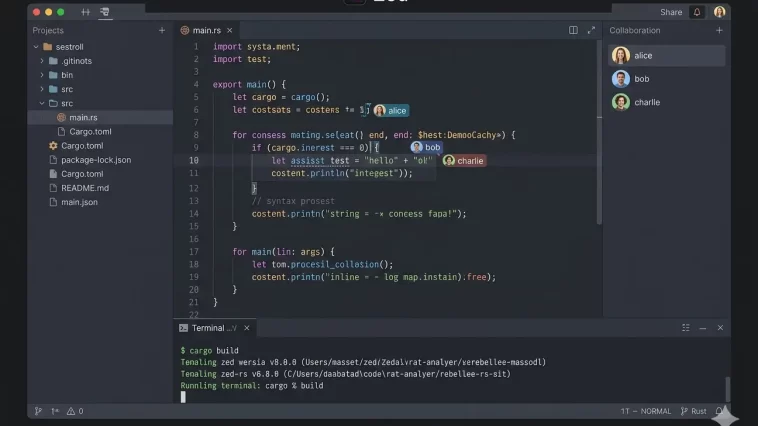Close the terminal panel with X icon
This screenshot has height=426, width=758.
coord(720,328)
